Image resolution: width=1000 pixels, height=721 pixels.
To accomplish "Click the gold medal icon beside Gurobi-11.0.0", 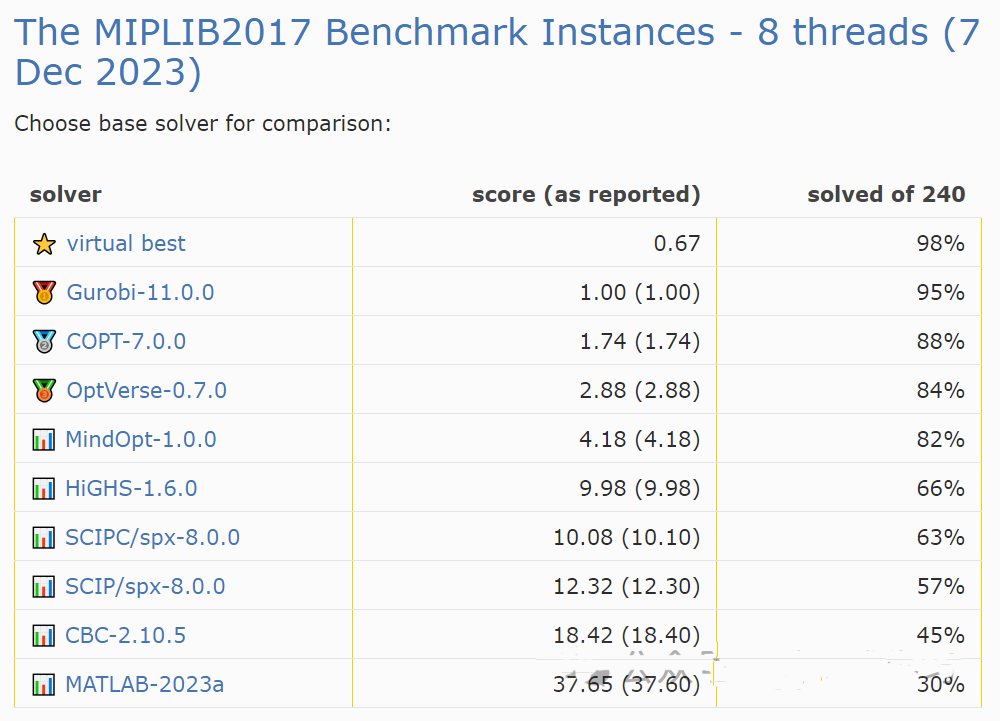I will 44,293.
